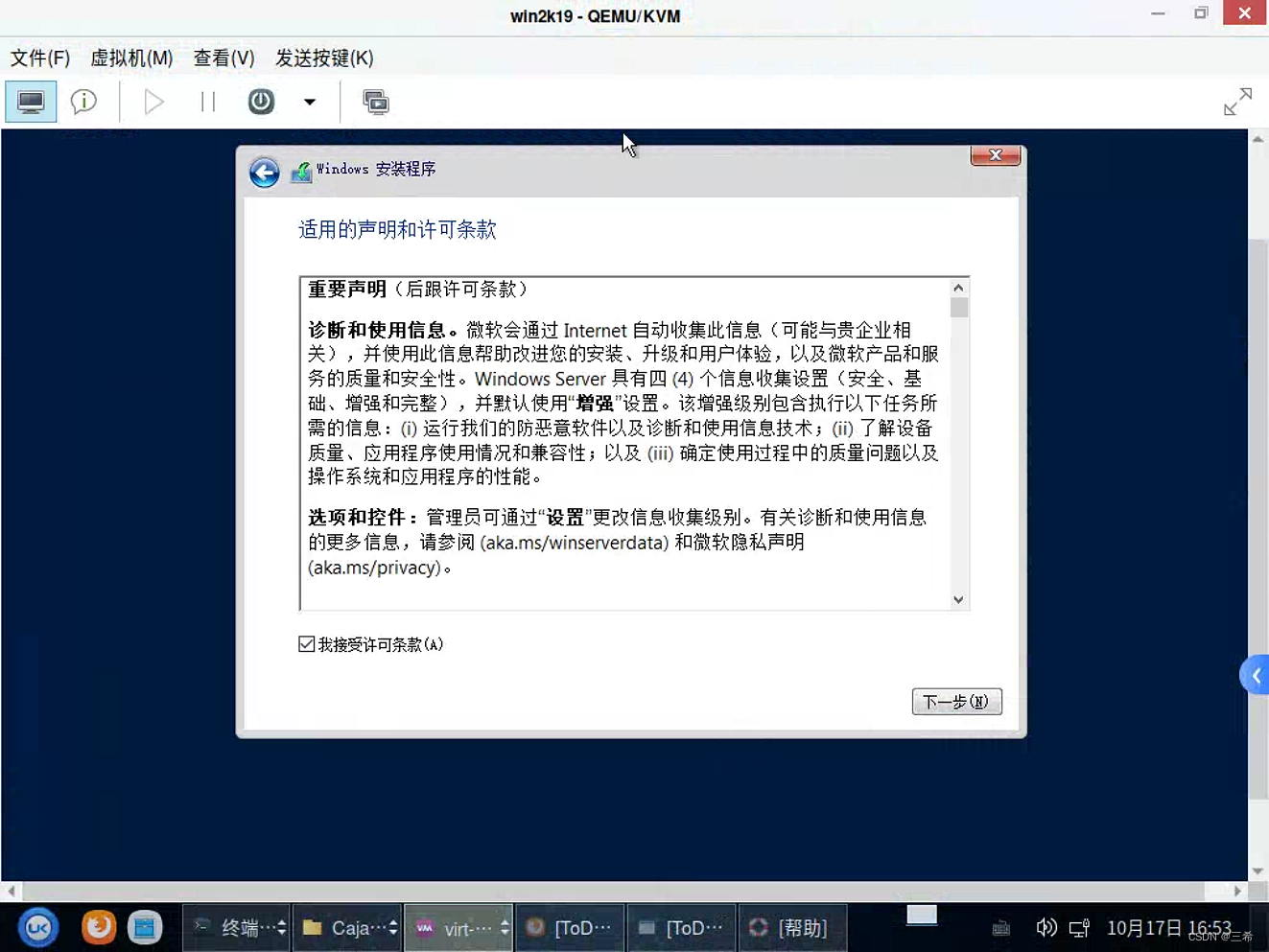This screenshot has width=1269, height=952.
Task: Launch Firefox from the taskbar
Action: pyautogui.click(x=98, y=927)
